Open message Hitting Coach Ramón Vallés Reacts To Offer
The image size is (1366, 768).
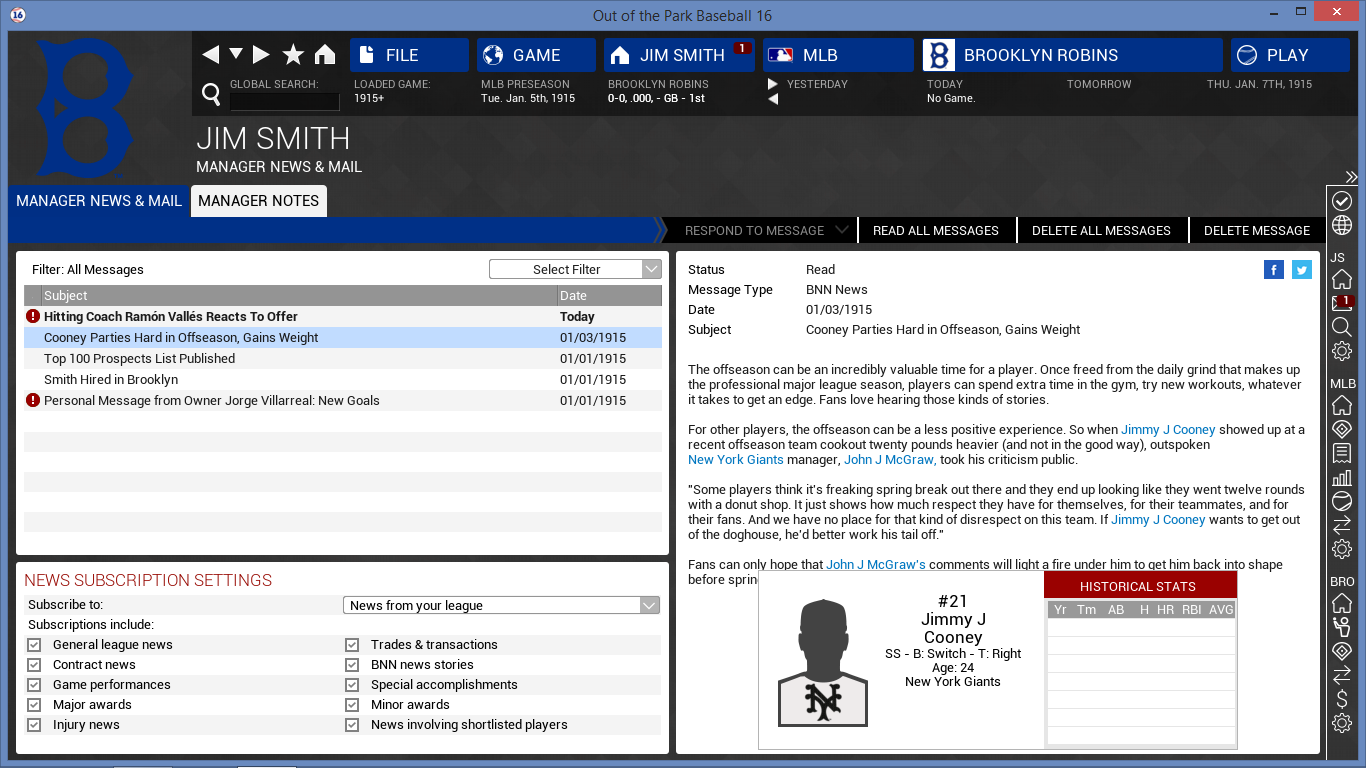pos(343,317)
